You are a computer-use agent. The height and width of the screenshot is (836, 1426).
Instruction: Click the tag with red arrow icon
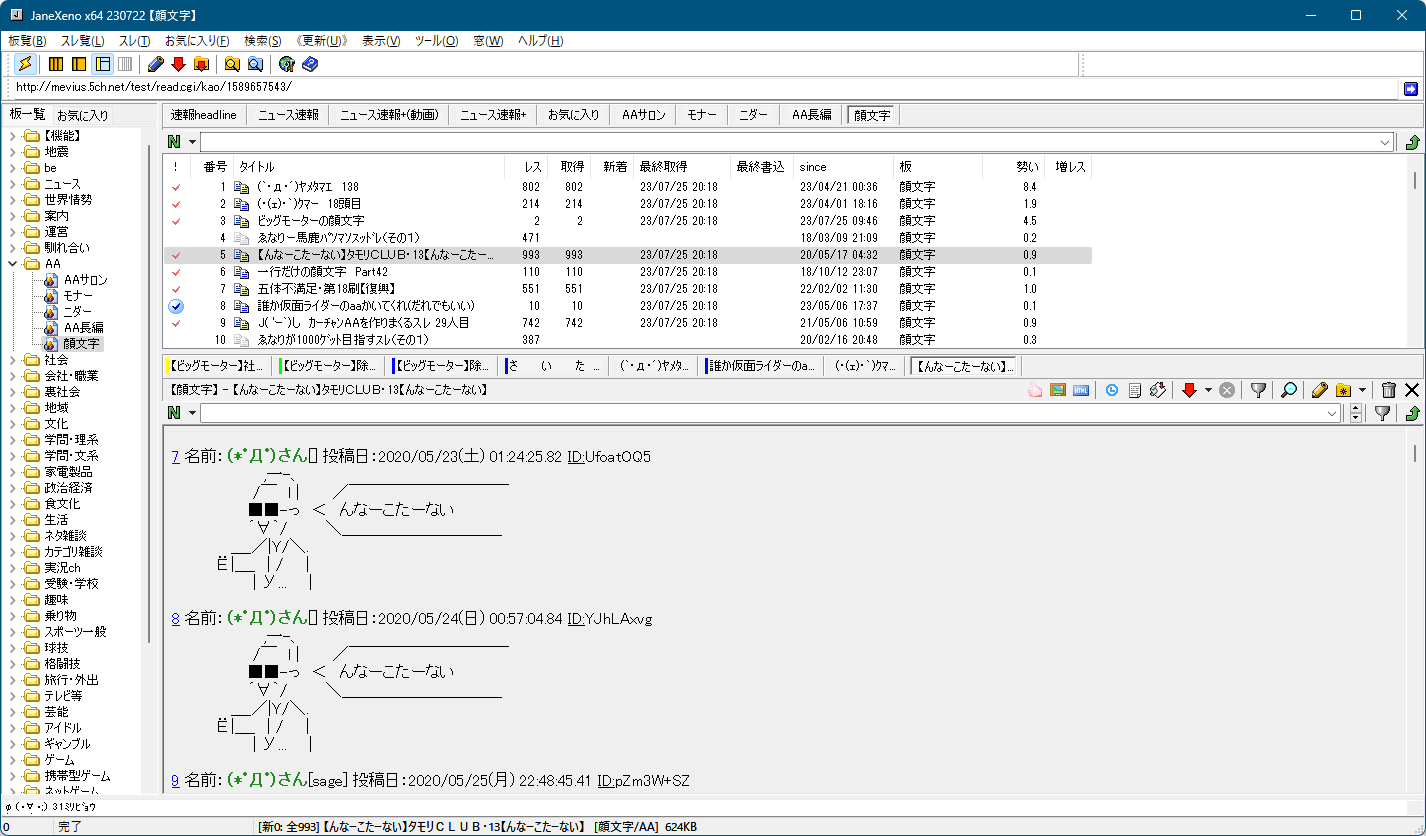[1158, 390]
